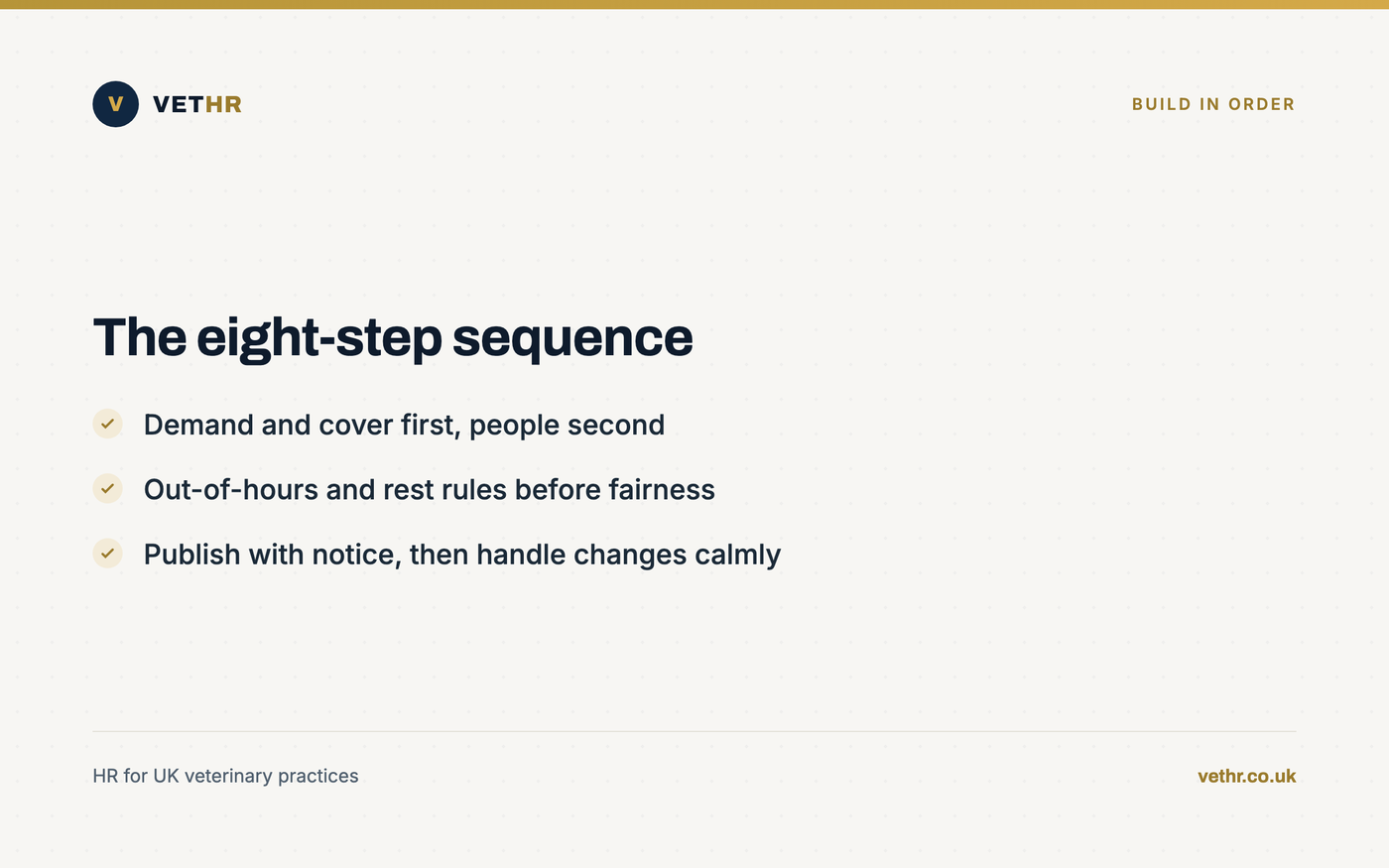1389x868 pixels.
Task: Select the heading The eight-step sequence
Action: click(x=393, y=337)
